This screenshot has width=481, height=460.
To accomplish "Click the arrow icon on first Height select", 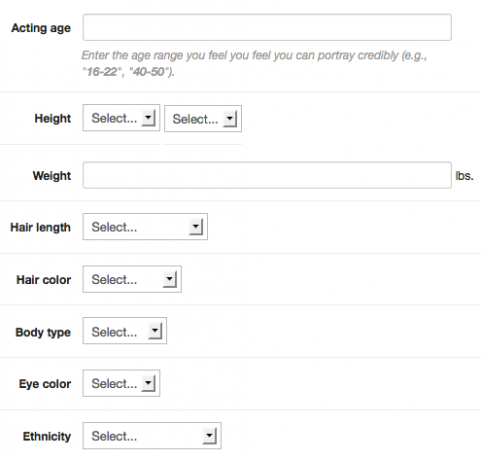I will coord(148,118).
